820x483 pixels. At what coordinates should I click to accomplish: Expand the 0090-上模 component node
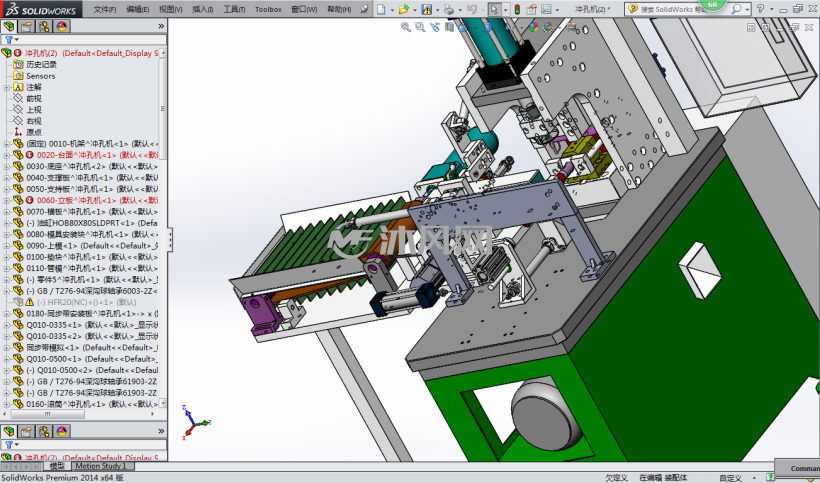(6, 246)
